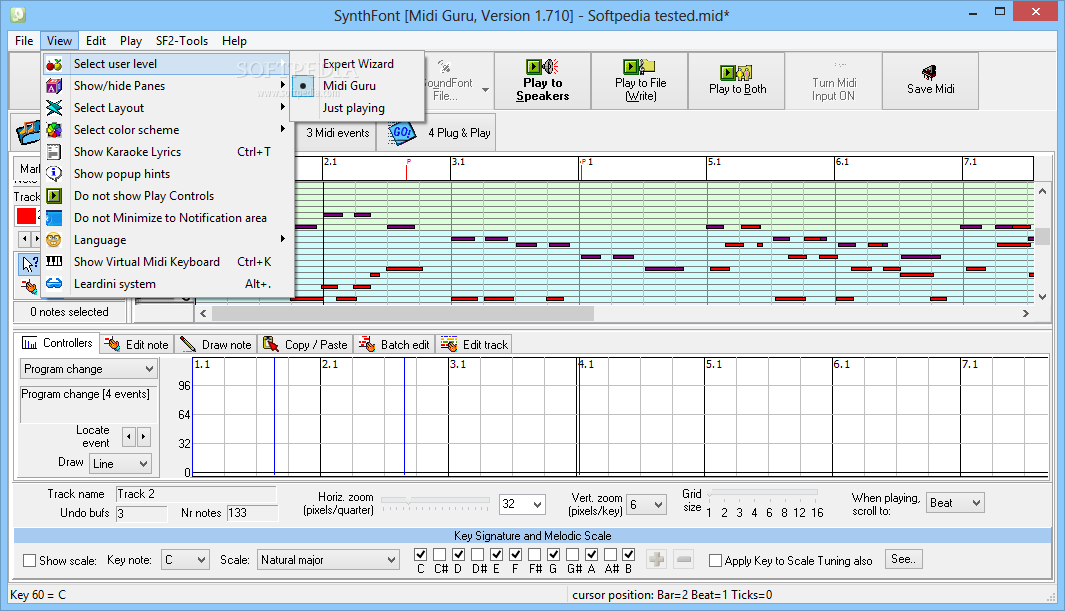Click the Show popup hints icon
This screenshot has height=611, width=1065.
point(54,174)
